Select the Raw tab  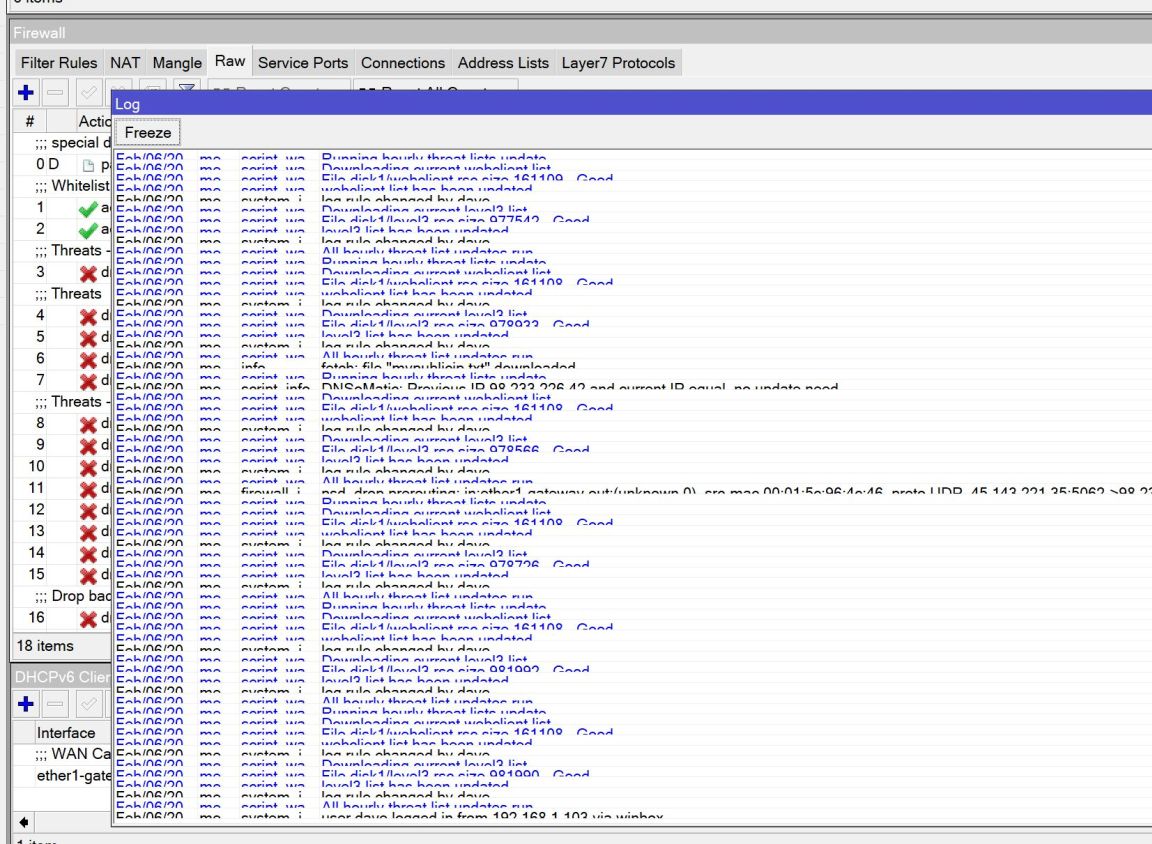click(230, 61)
